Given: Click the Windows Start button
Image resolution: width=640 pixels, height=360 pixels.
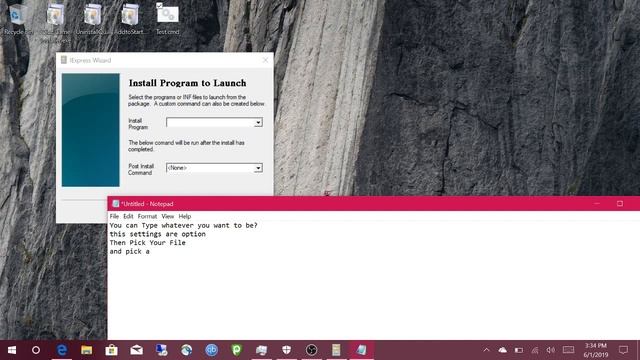Looking at the screenshot, I should pyautogui.click(x=12, y=350).
